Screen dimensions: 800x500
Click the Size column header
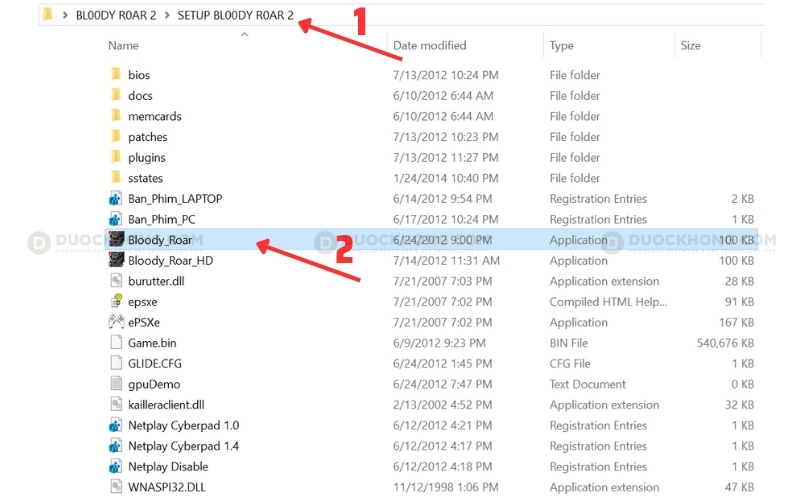tap(691, 46)
